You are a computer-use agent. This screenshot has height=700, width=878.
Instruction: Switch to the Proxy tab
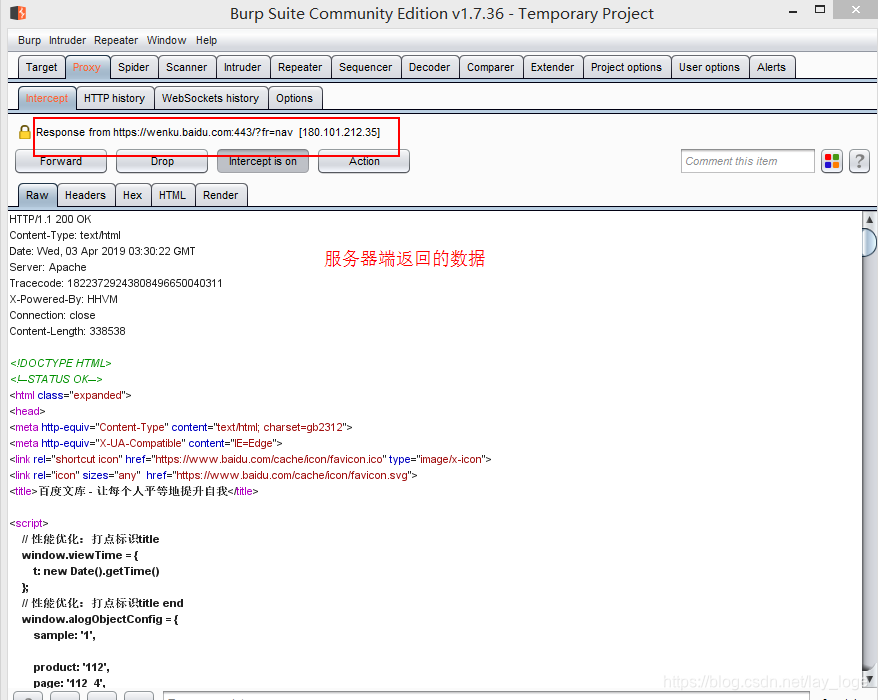(x=87, y=67)
